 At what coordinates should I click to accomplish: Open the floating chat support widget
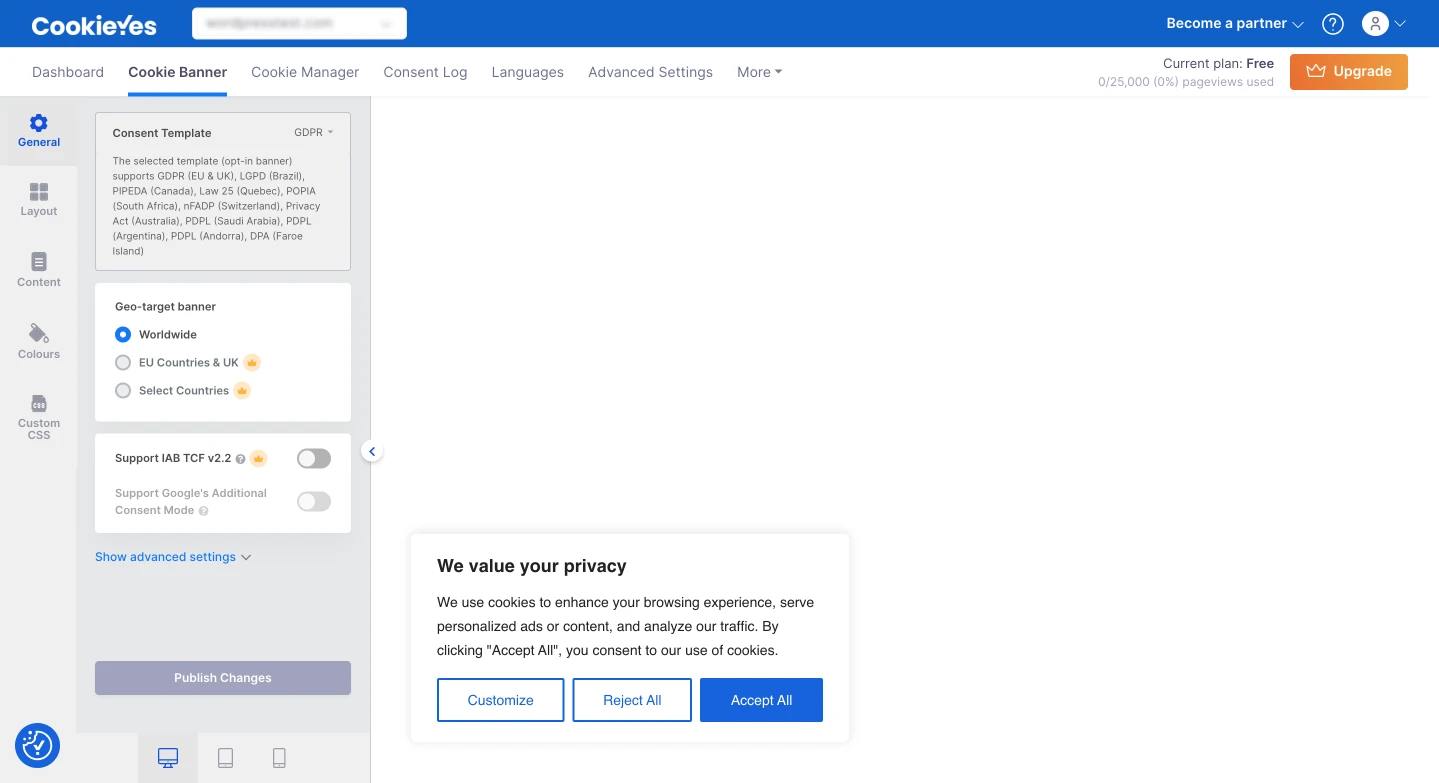(x=37, y=745)
